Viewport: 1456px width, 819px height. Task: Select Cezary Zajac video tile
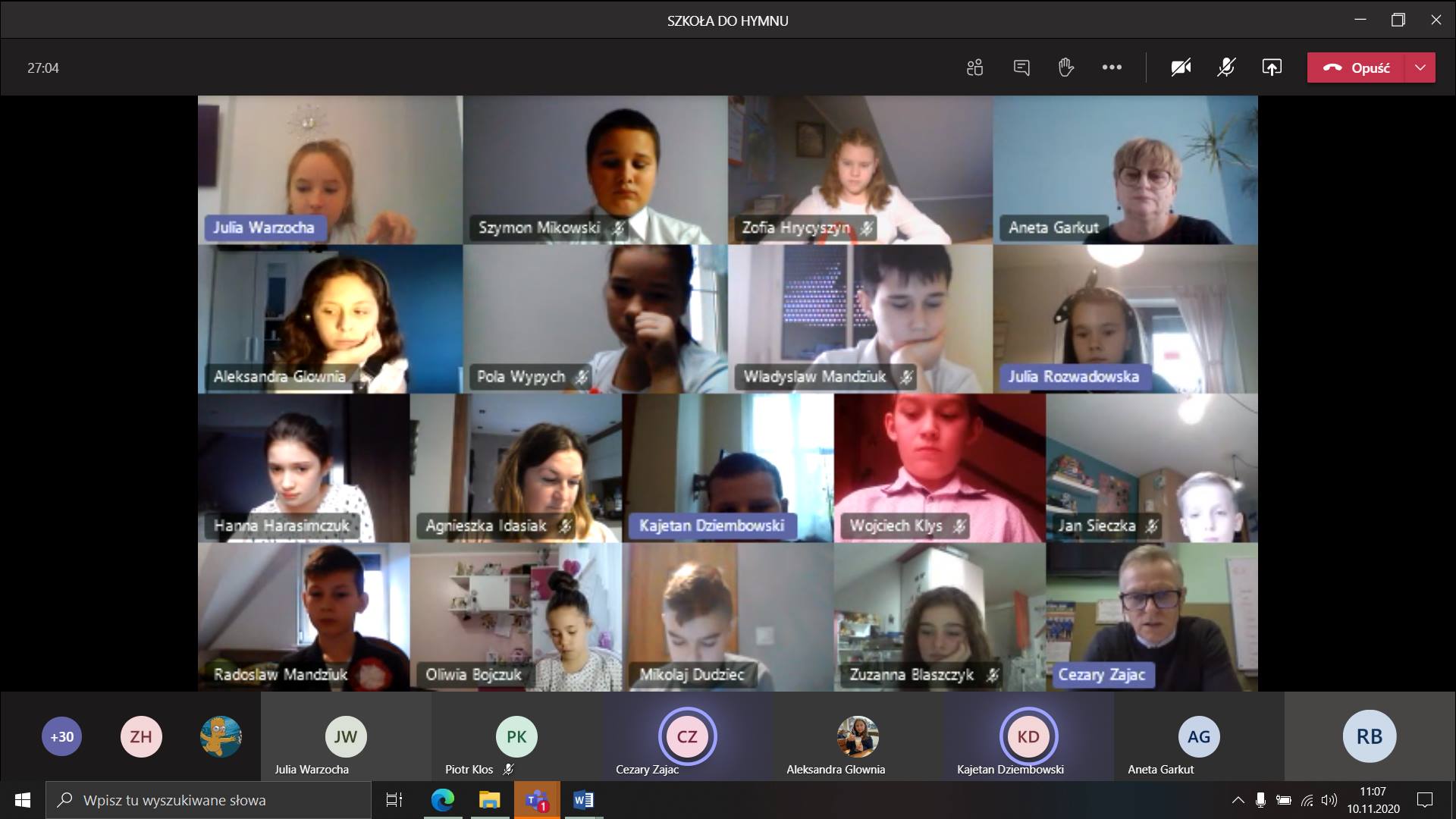point(1152,617)
